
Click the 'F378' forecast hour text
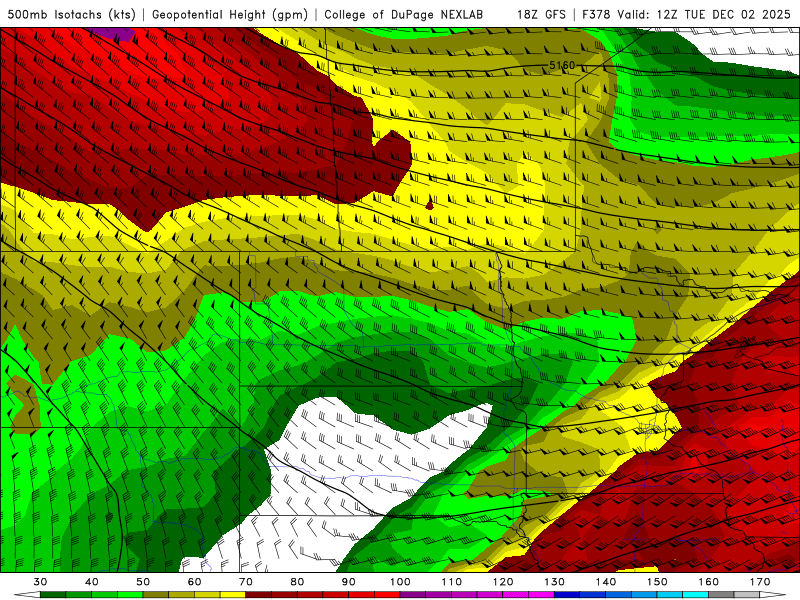pos(597,14)
